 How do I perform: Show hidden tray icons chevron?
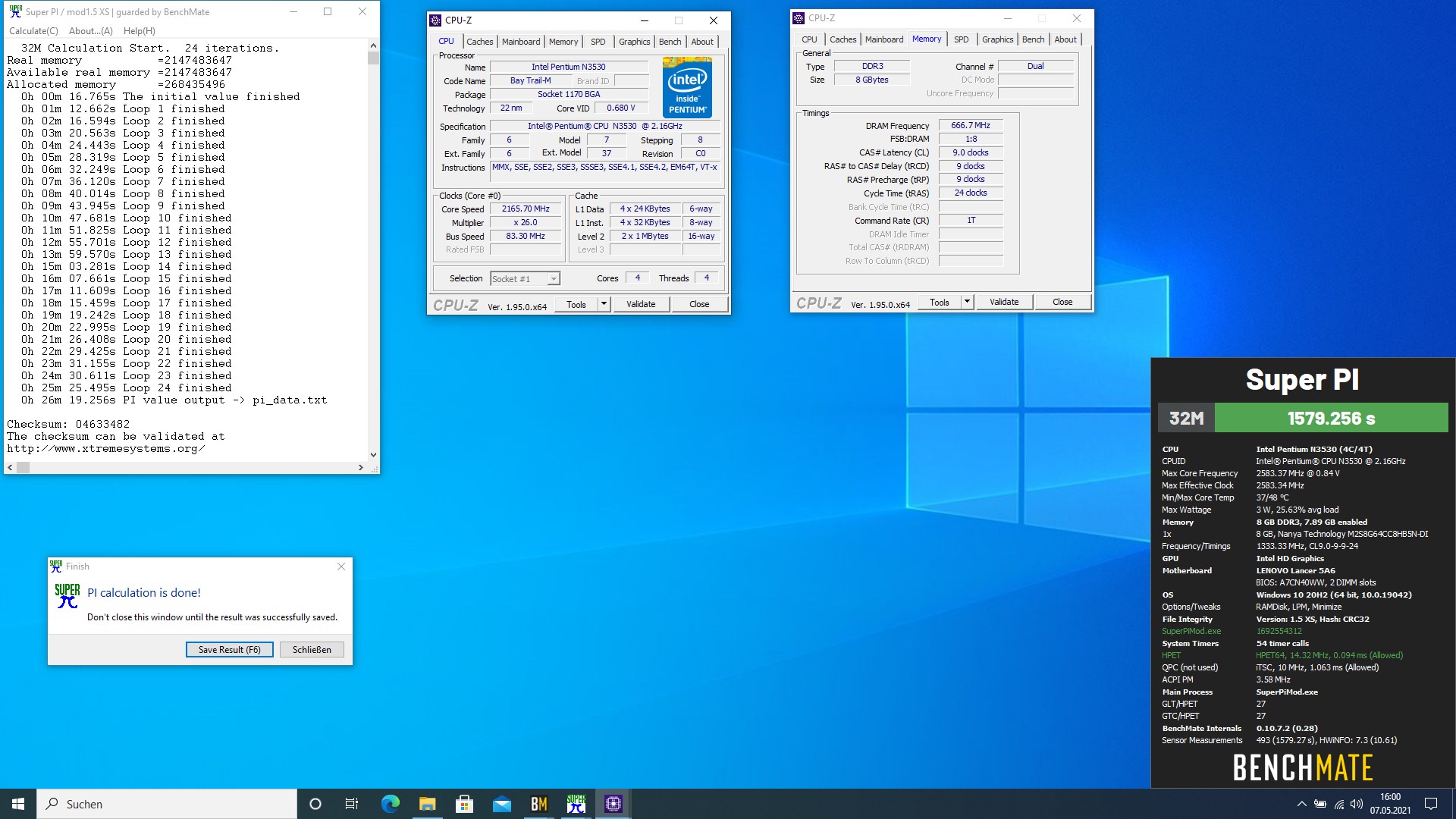1301,804
